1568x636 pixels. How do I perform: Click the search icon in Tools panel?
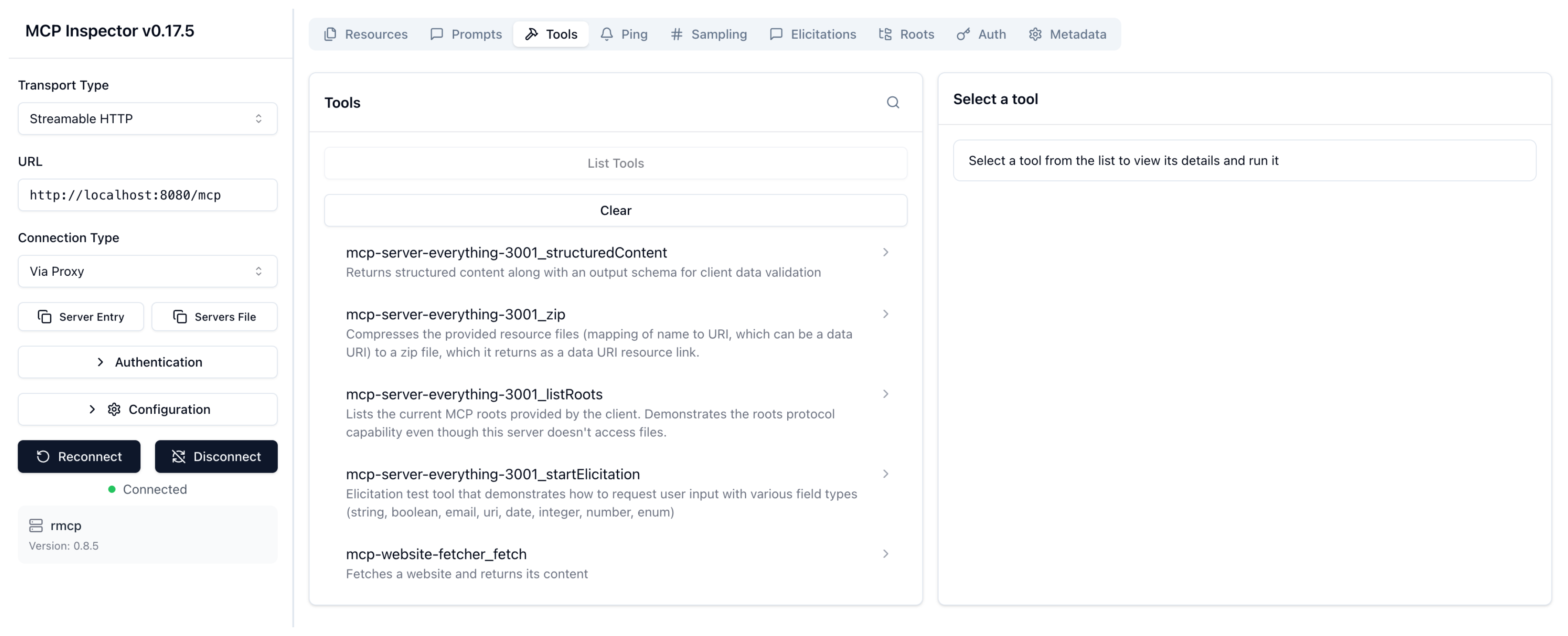(892, 102)
